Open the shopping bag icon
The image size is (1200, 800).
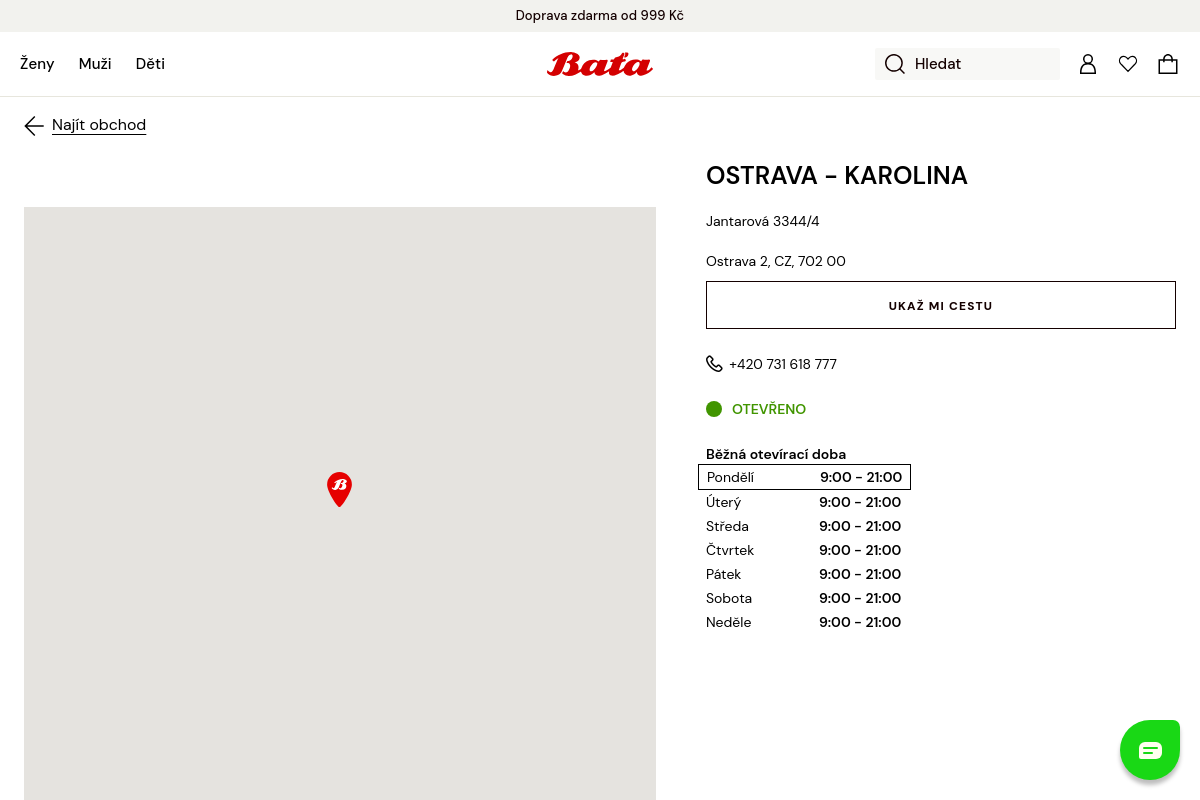[x=1168, y=64]
